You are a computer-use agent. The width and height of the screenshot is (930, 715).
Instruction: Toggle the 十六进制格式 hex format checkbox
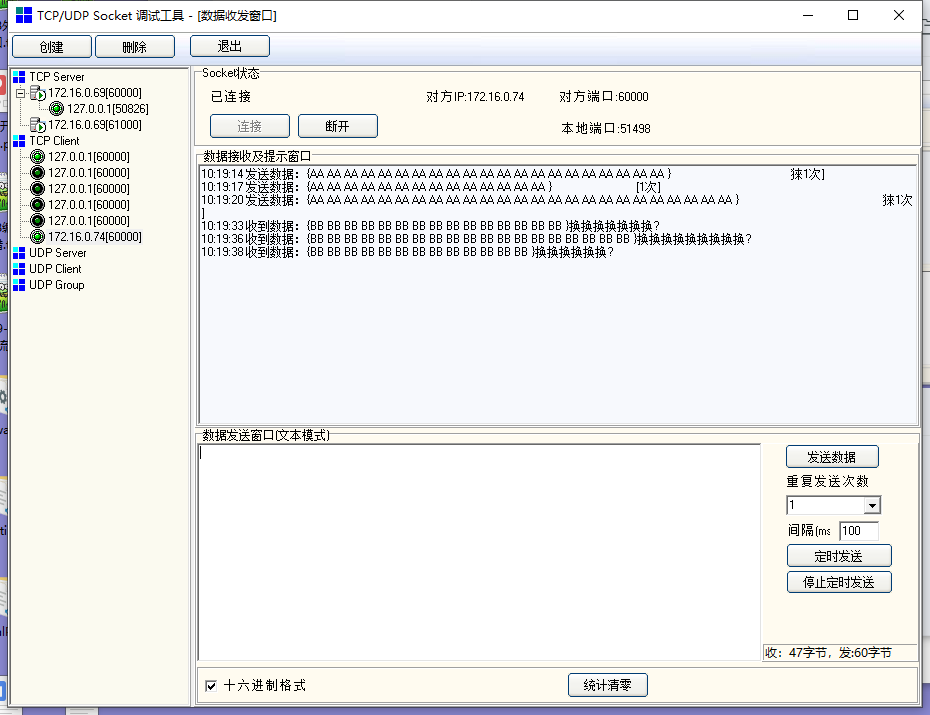click(x=210, y=685)
